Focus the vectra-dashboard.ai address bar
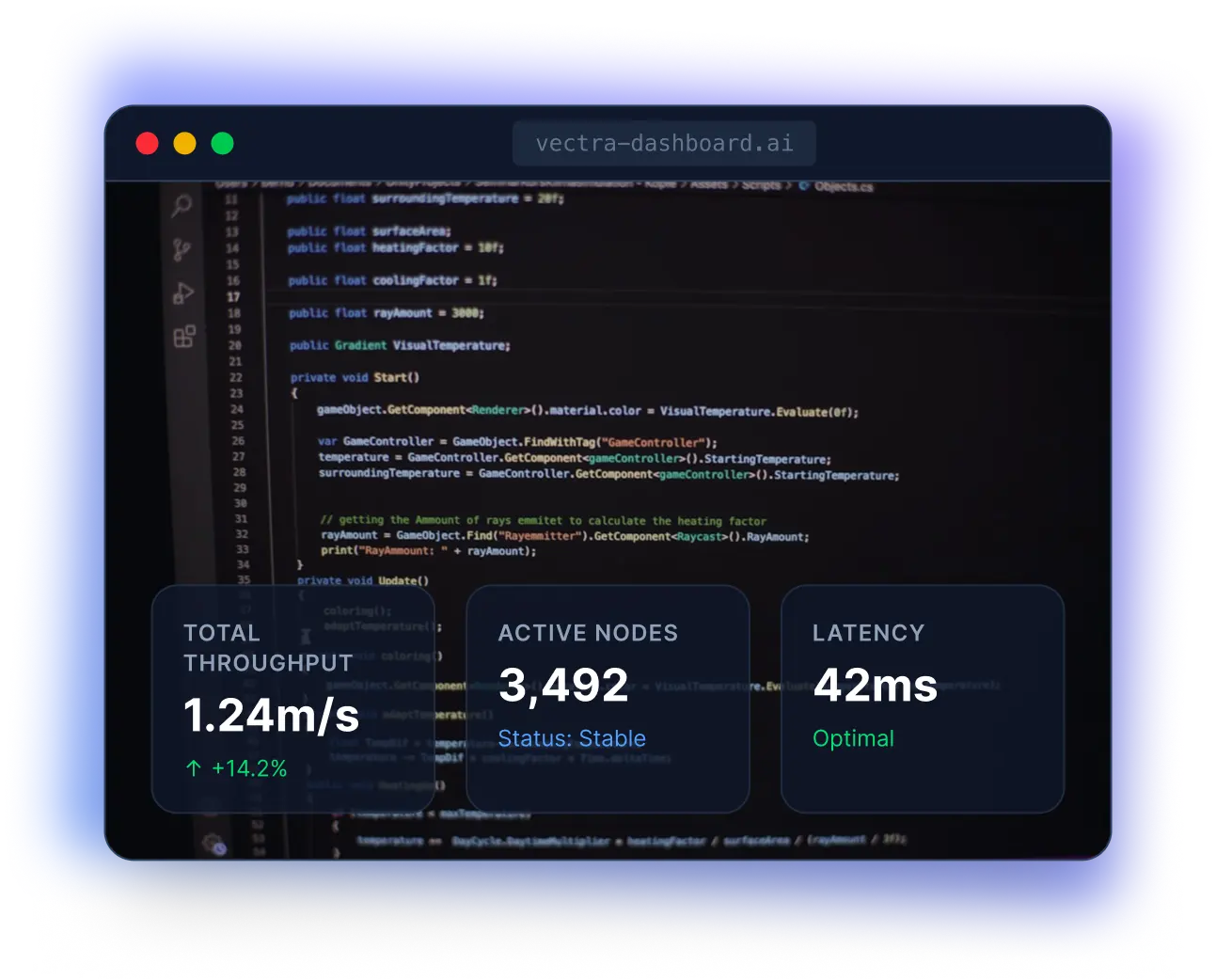This screenshot has height=980, width=1216. (664, 144)
